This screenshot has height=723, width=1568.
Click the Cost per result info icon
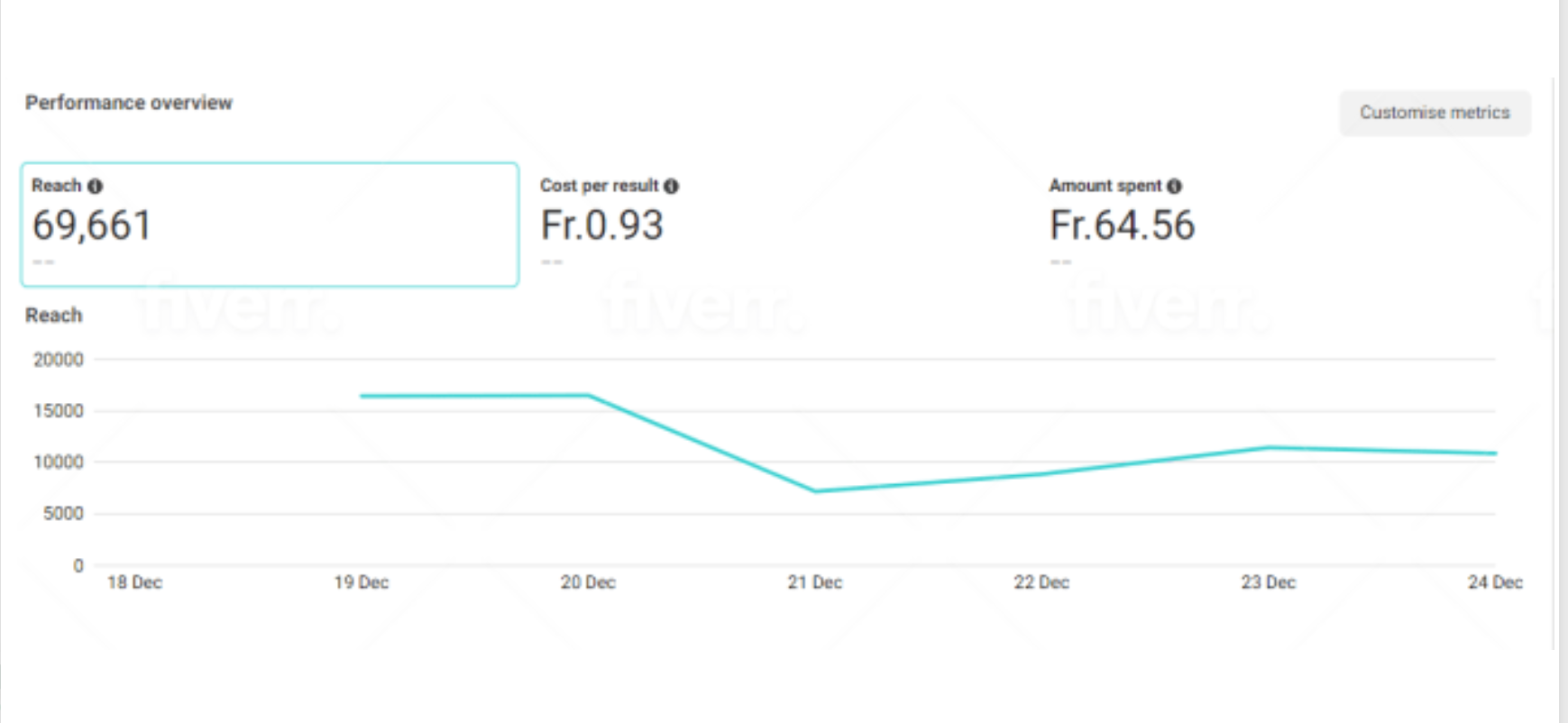pos(671,187)
